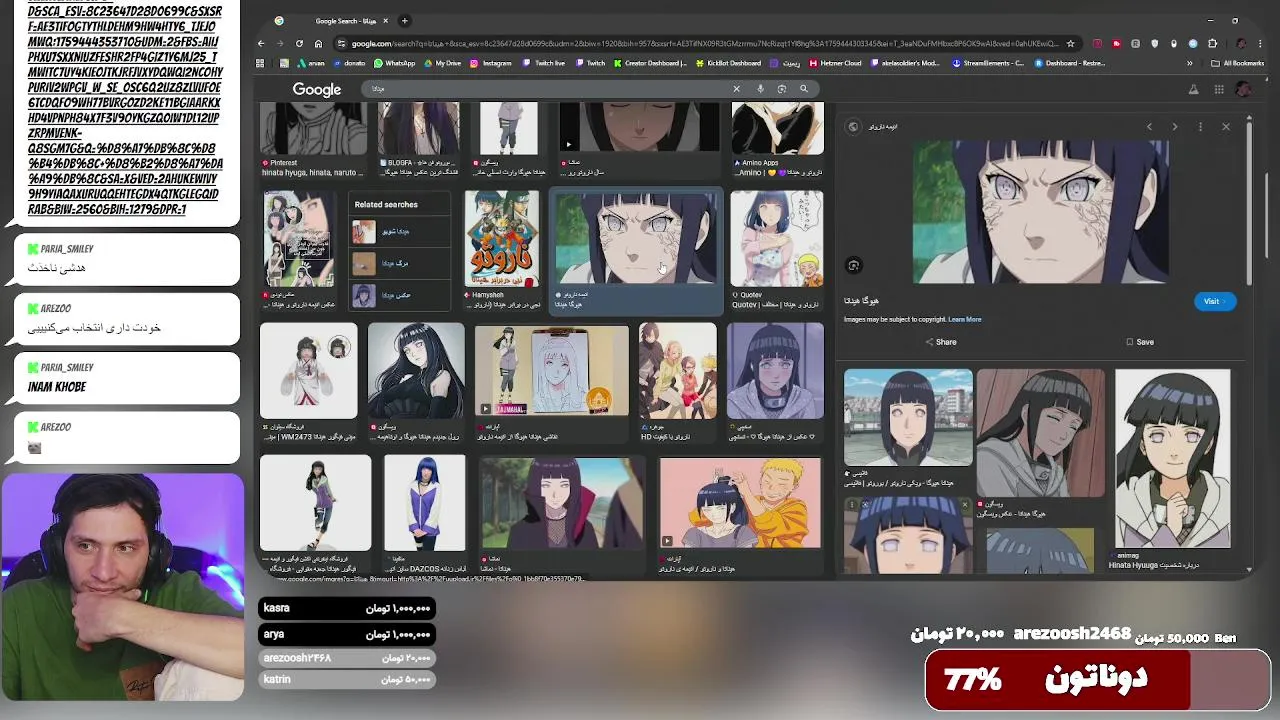Open the large Hinata preview image
Screen dimensions: 1280x720
click(x=1040, y=212)
